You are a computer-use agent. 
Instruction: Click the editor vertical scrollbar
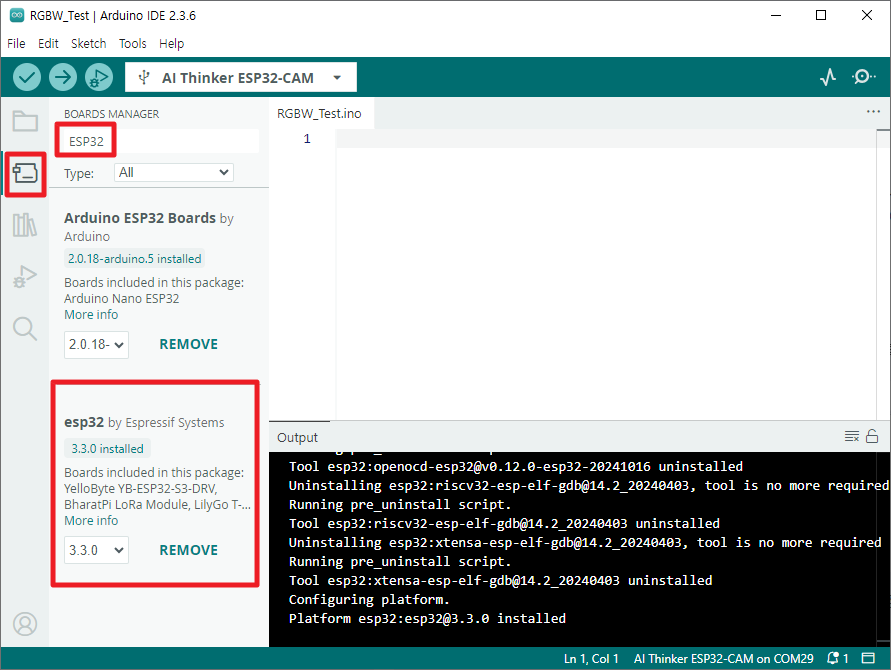pos(883,275)
